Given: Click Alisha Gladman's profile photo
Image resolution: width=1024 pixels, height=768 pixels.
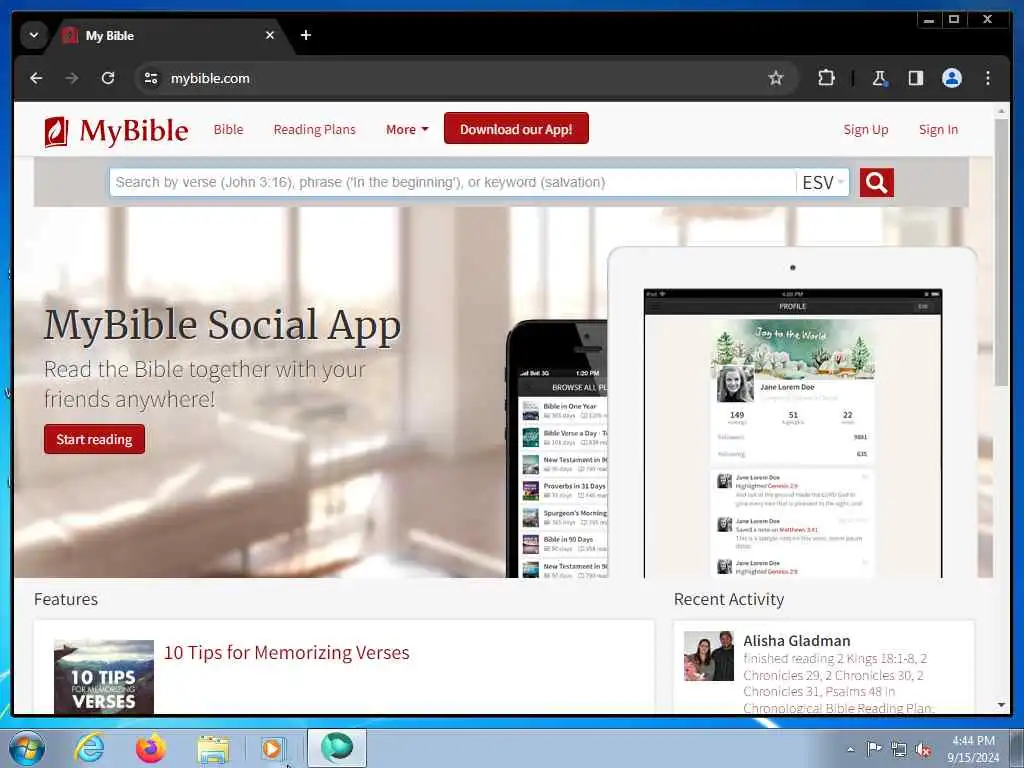Looking at the screenshot, I should 709,656.
